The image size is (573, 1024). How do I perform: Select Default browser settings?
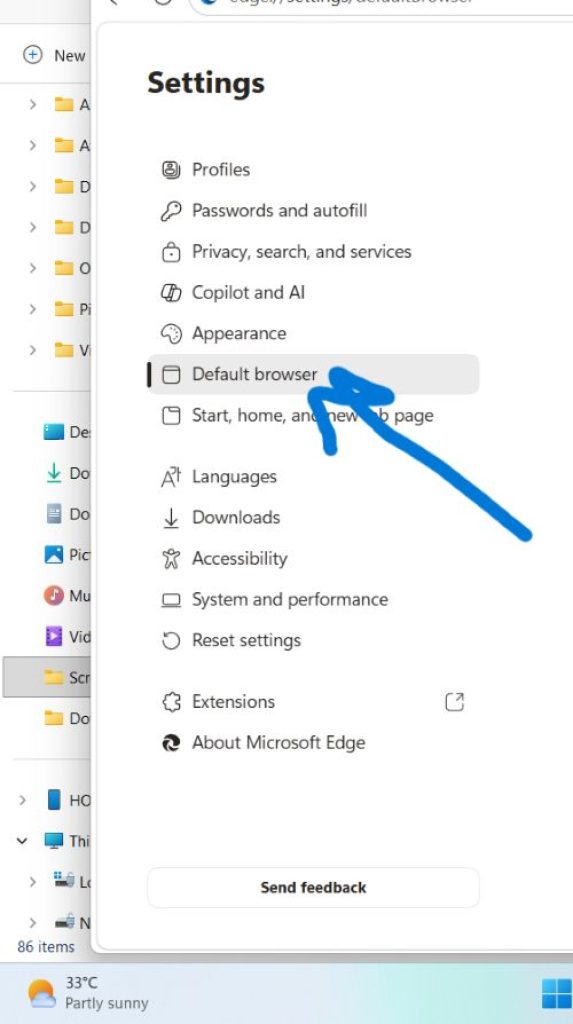[313, 374]
